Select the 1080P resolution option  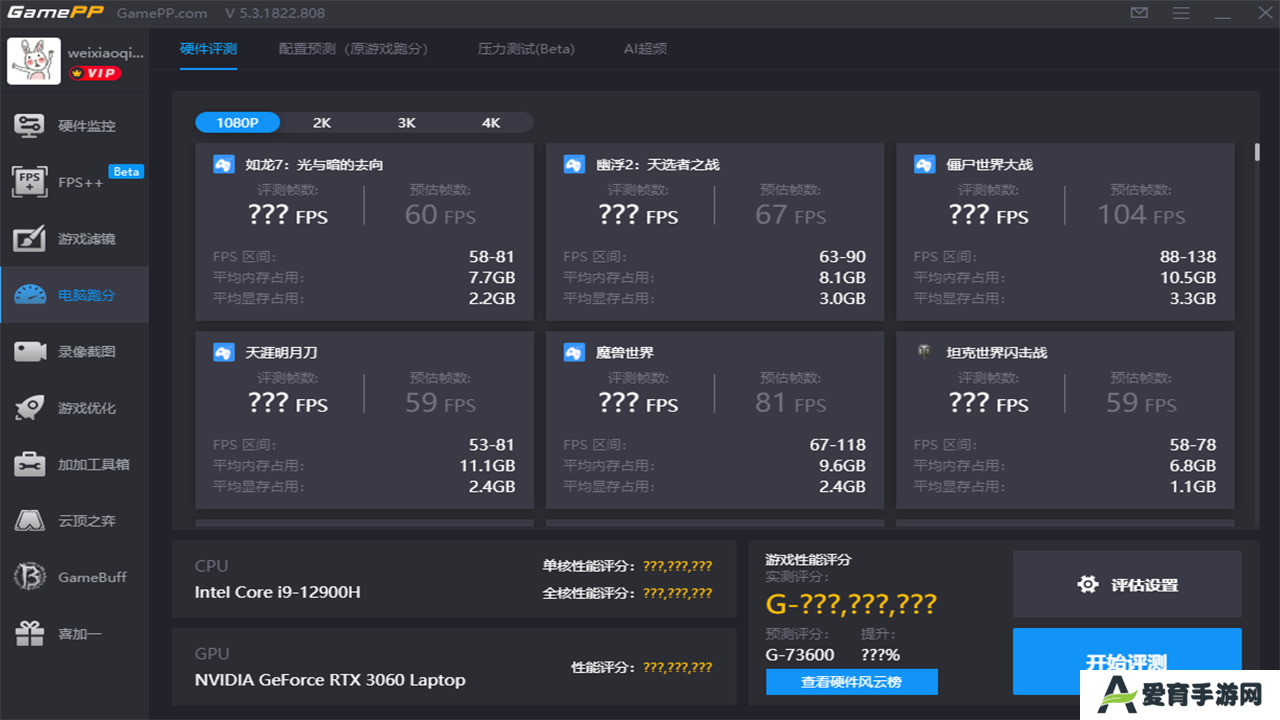point(237,122)
